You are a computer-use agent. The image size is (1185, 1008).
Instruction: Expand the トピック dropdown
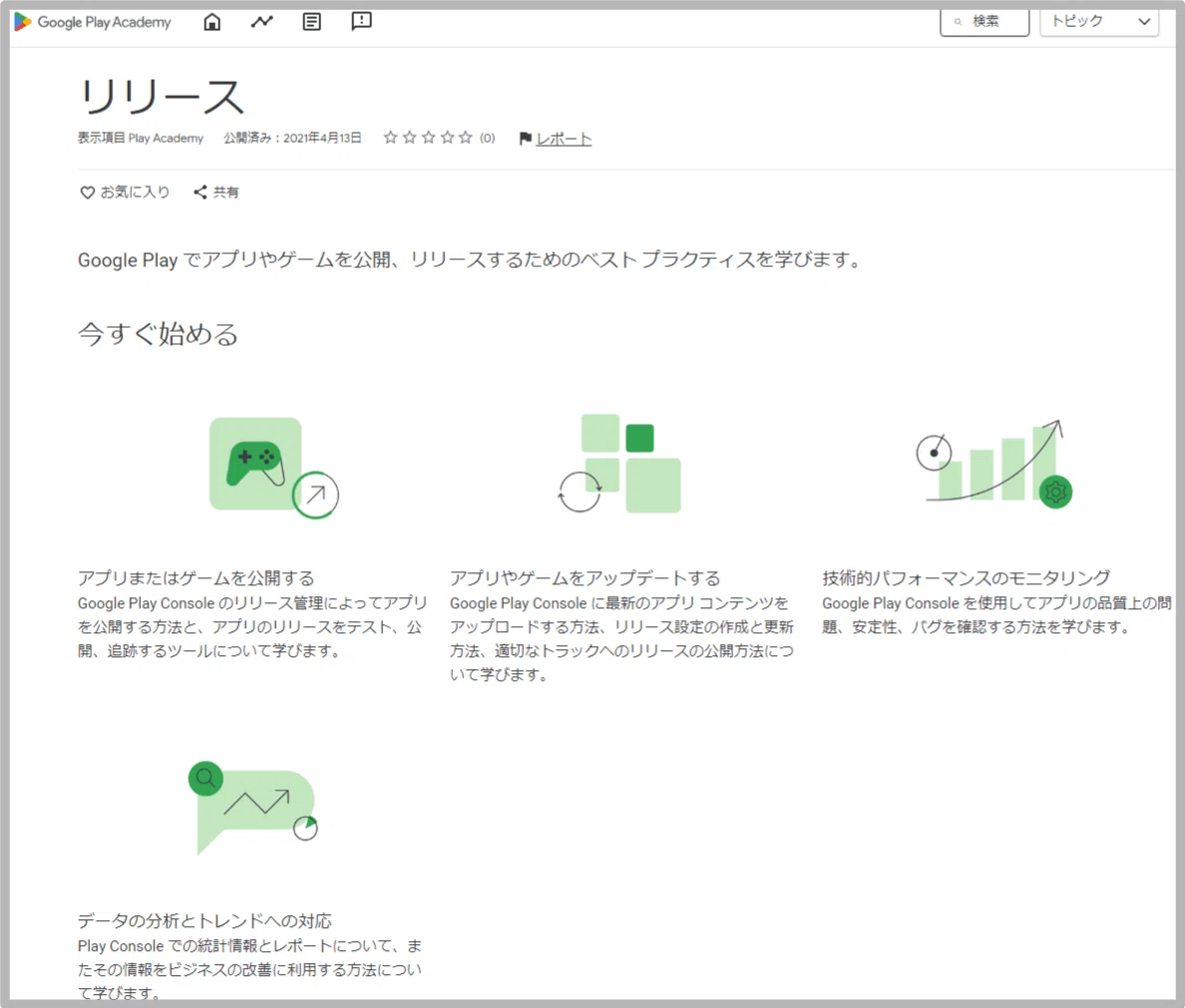pos(1099,21)
